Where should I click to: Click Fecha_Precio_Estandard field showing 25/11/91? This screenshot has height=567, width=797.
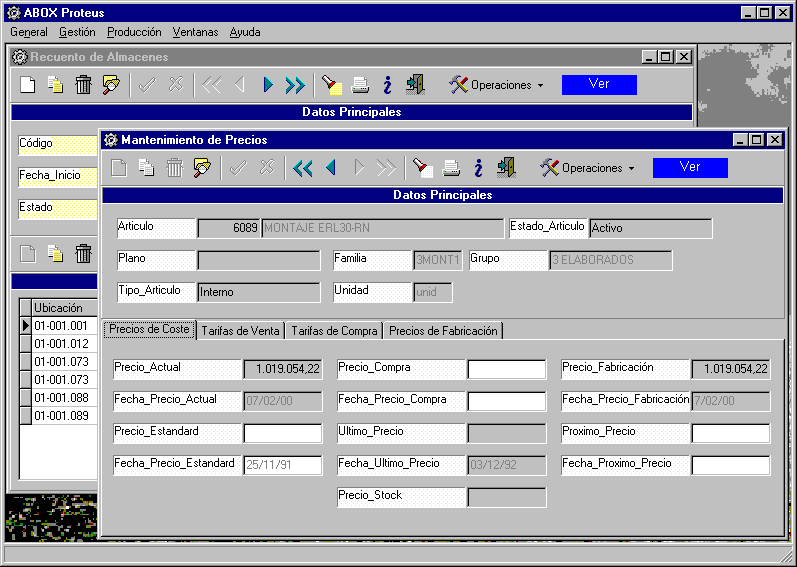(283, 465)
